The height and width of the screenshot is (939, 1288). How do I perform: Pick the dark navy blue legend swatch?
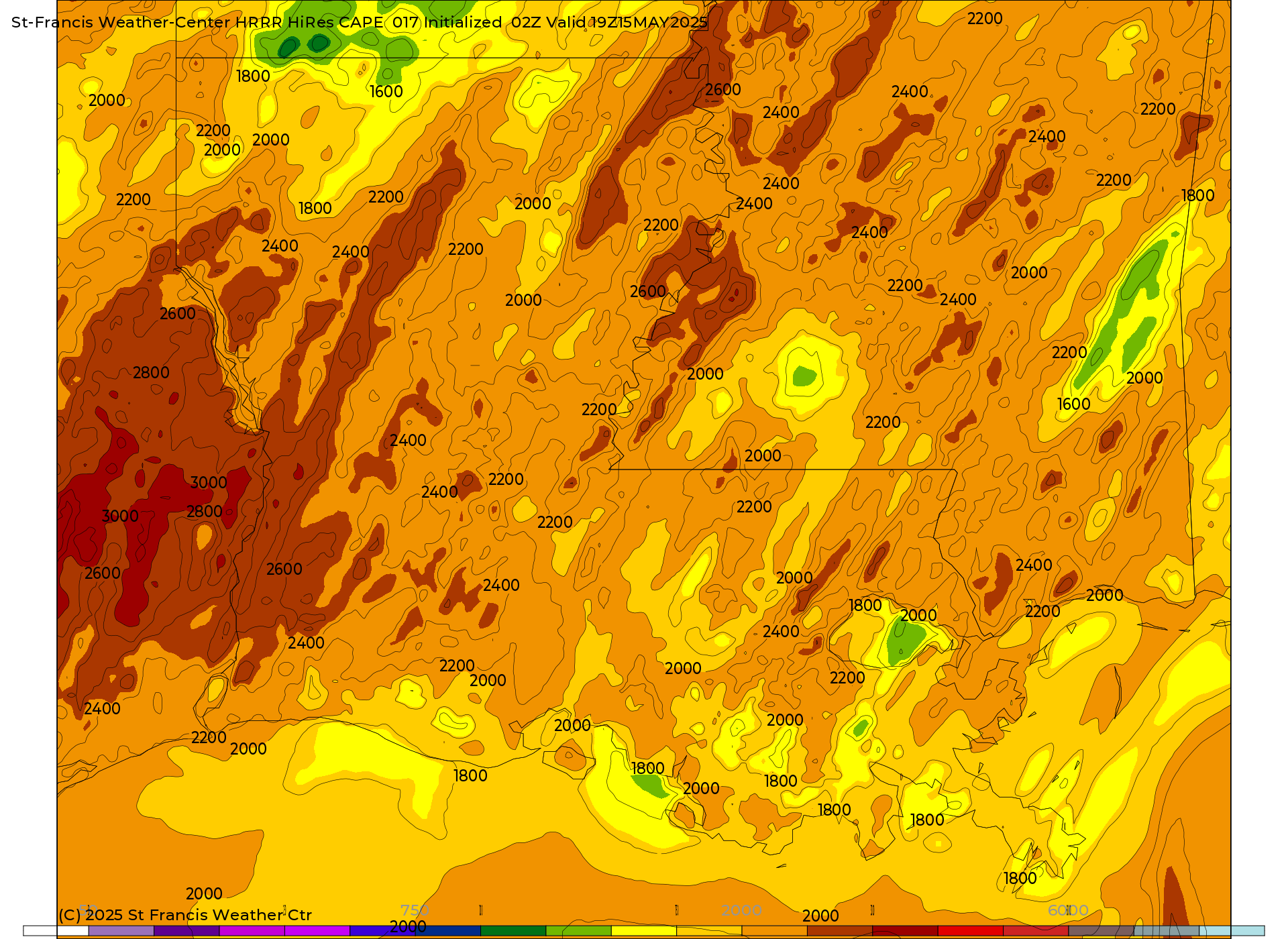pos(447,930)
